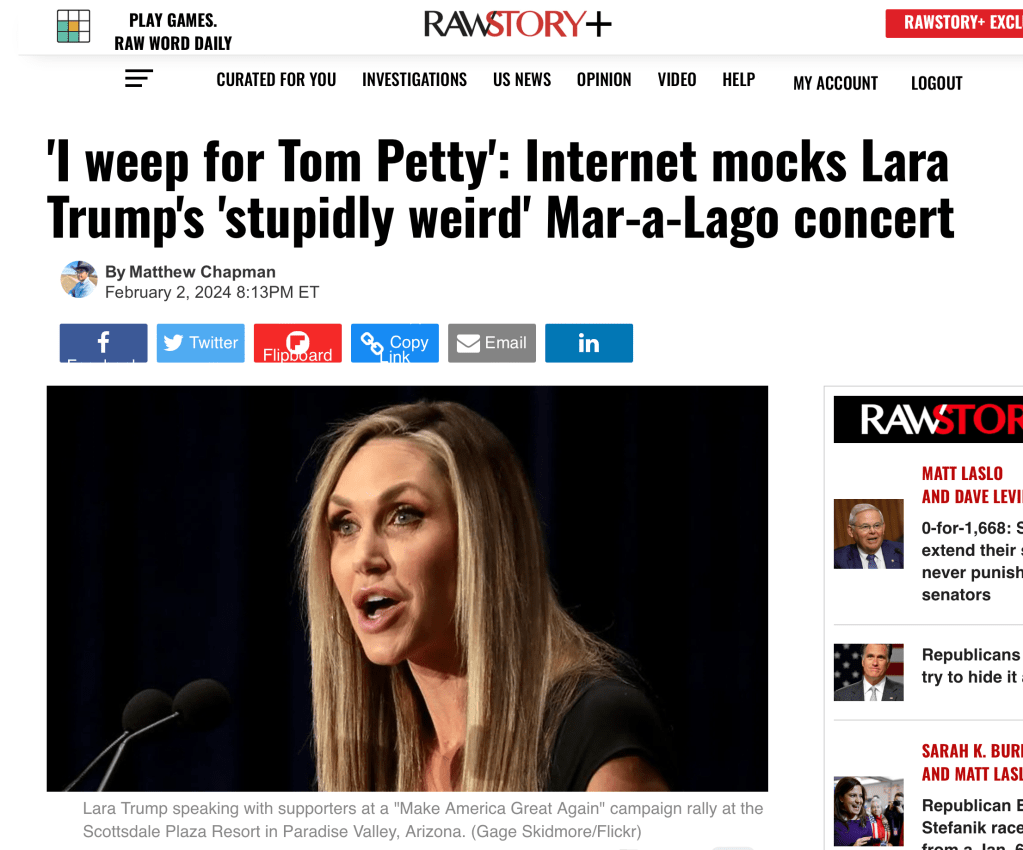Share article on Twitter

point(200,343)
